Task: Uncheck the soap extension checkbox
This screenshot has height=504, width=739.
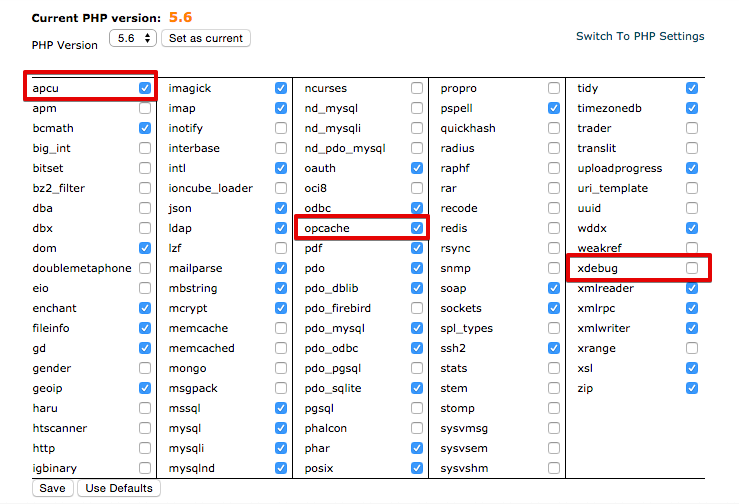Action: pyautogui.click(x=554, y=288)
